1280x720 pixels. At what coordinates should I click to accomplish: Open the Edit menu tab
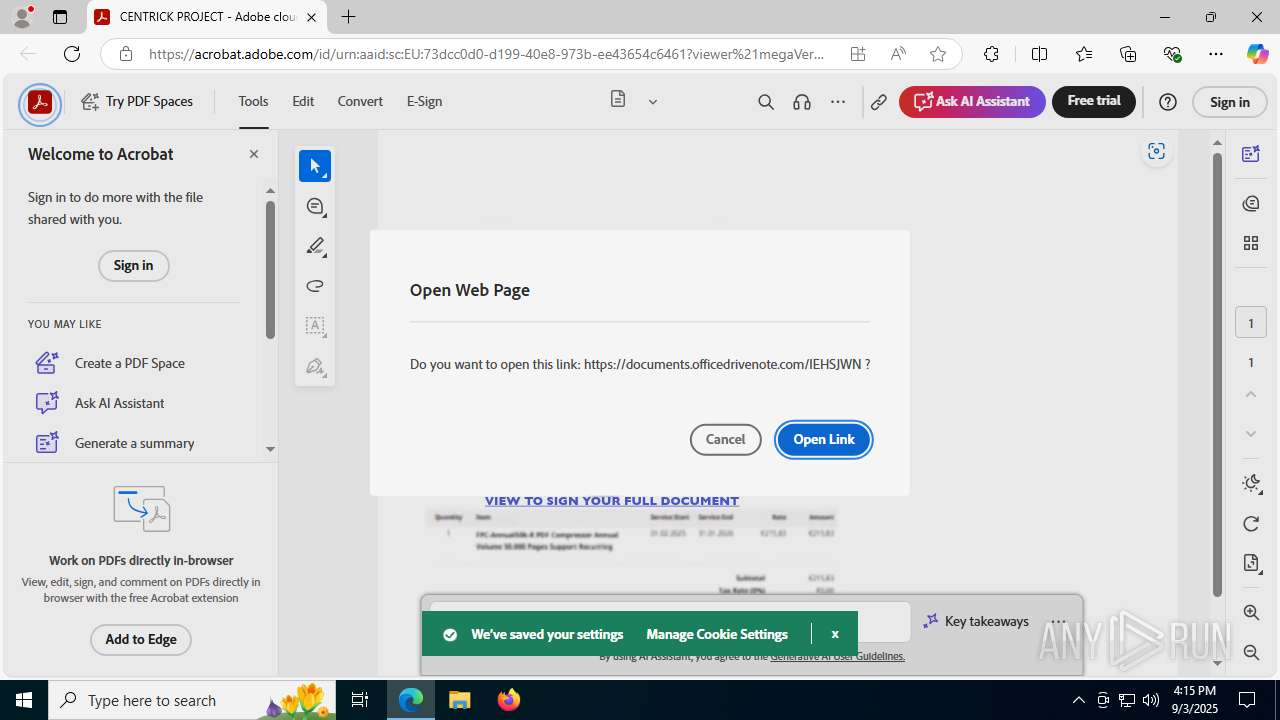[x=303, y=101]
